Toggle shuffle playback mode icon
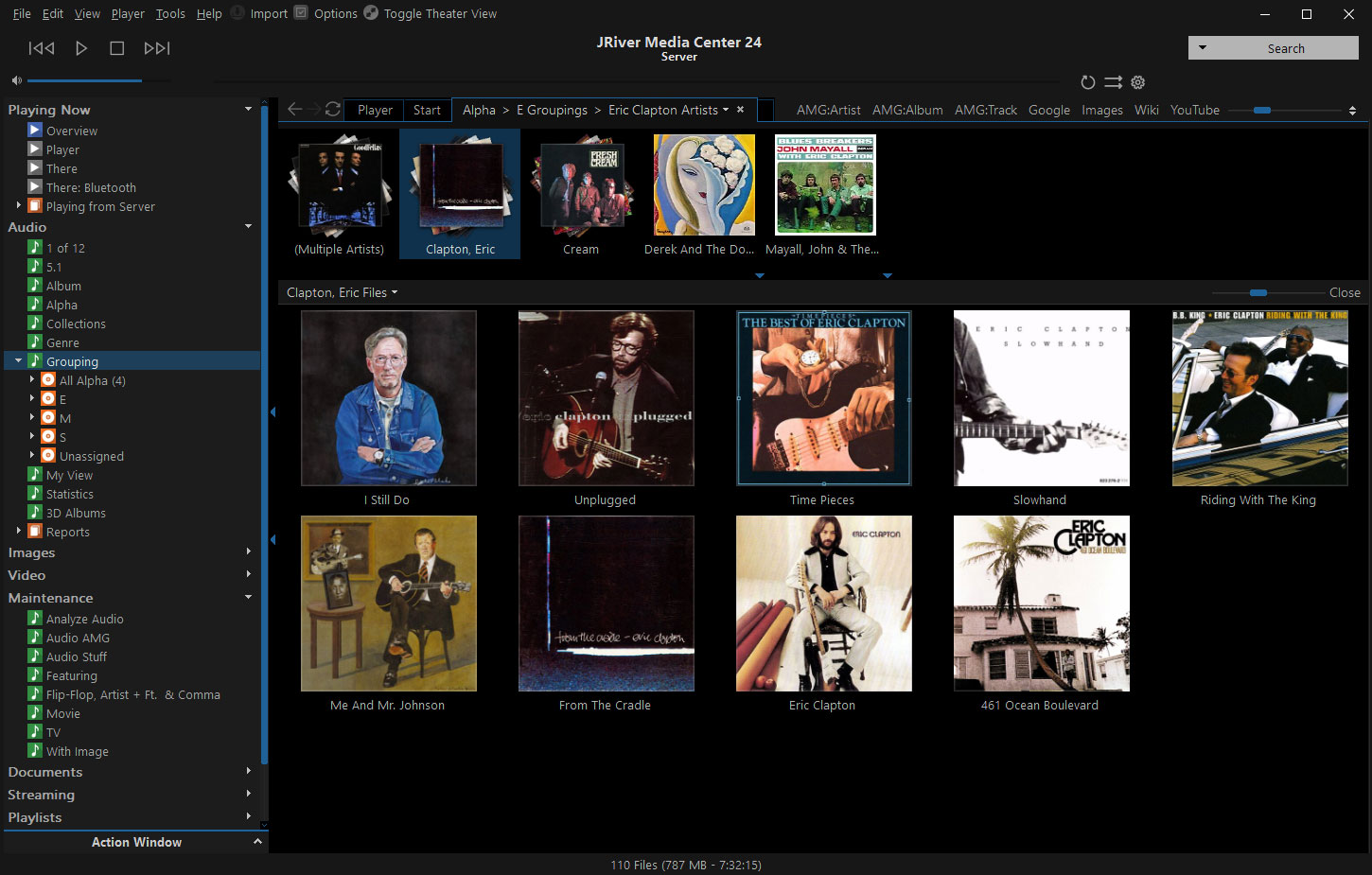The image size is (1372, 875). [x=1114, y=82]
